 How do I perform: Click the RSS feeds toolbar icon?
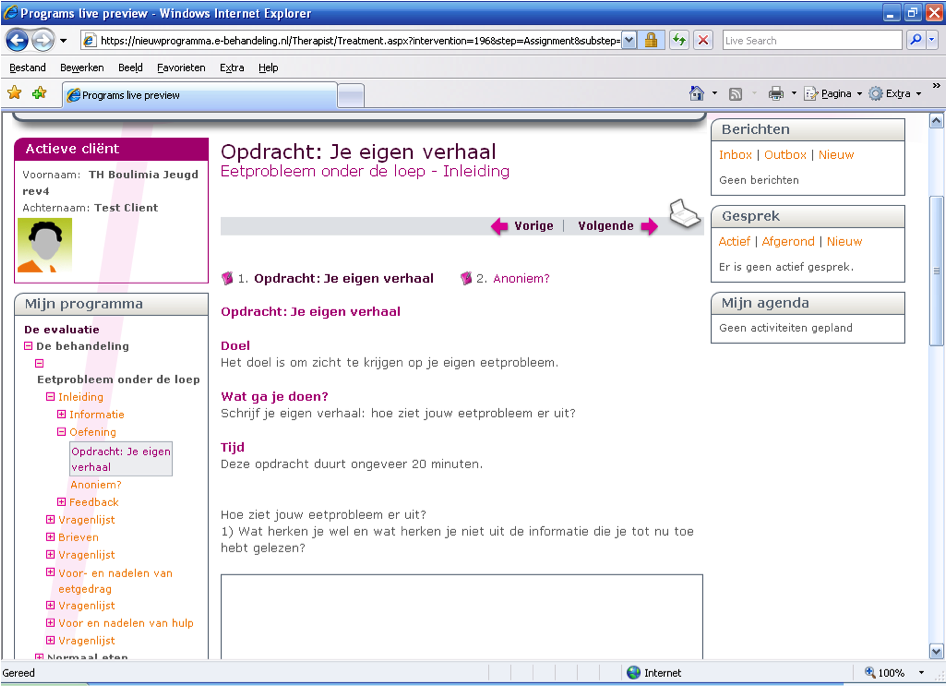[x=736, y=94]
